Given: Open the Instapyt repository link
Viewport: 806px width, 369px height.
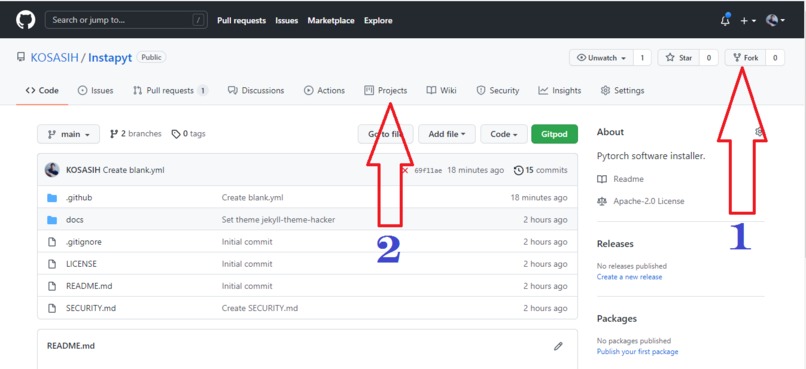Looking at the screenshot, I should coord(110,58).
